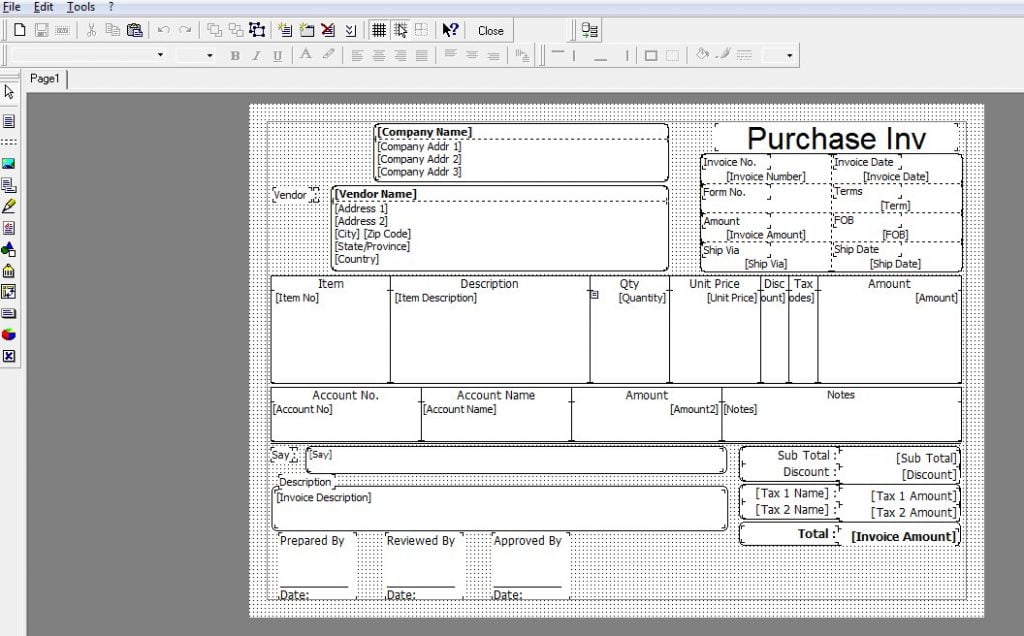Click the Cut scissors icon
The height and width of the screenshot is (636, 1024).
(91, 30)
